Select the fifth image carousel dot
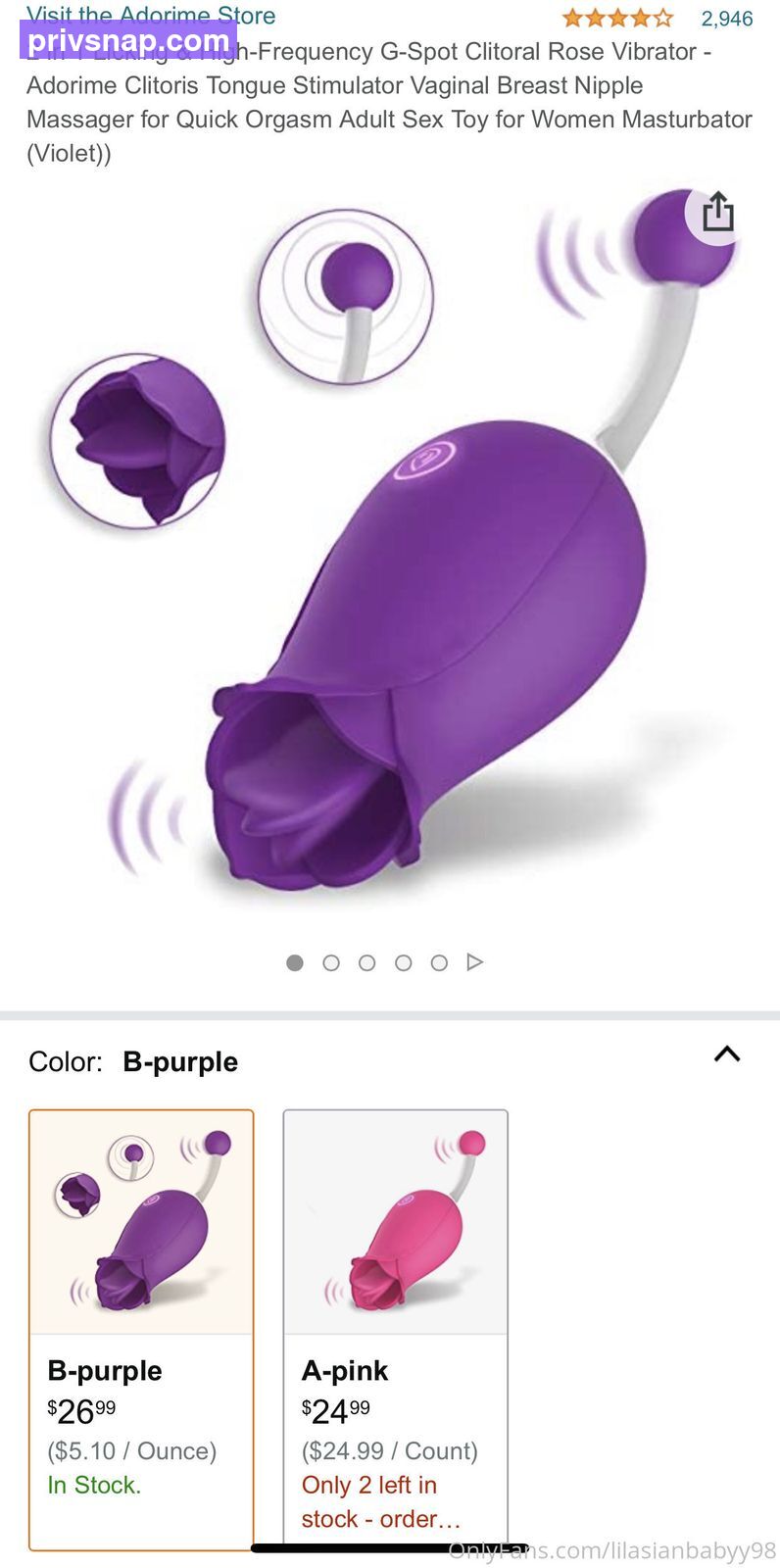Screen dimensions: 780x1568 coord(439,962)
